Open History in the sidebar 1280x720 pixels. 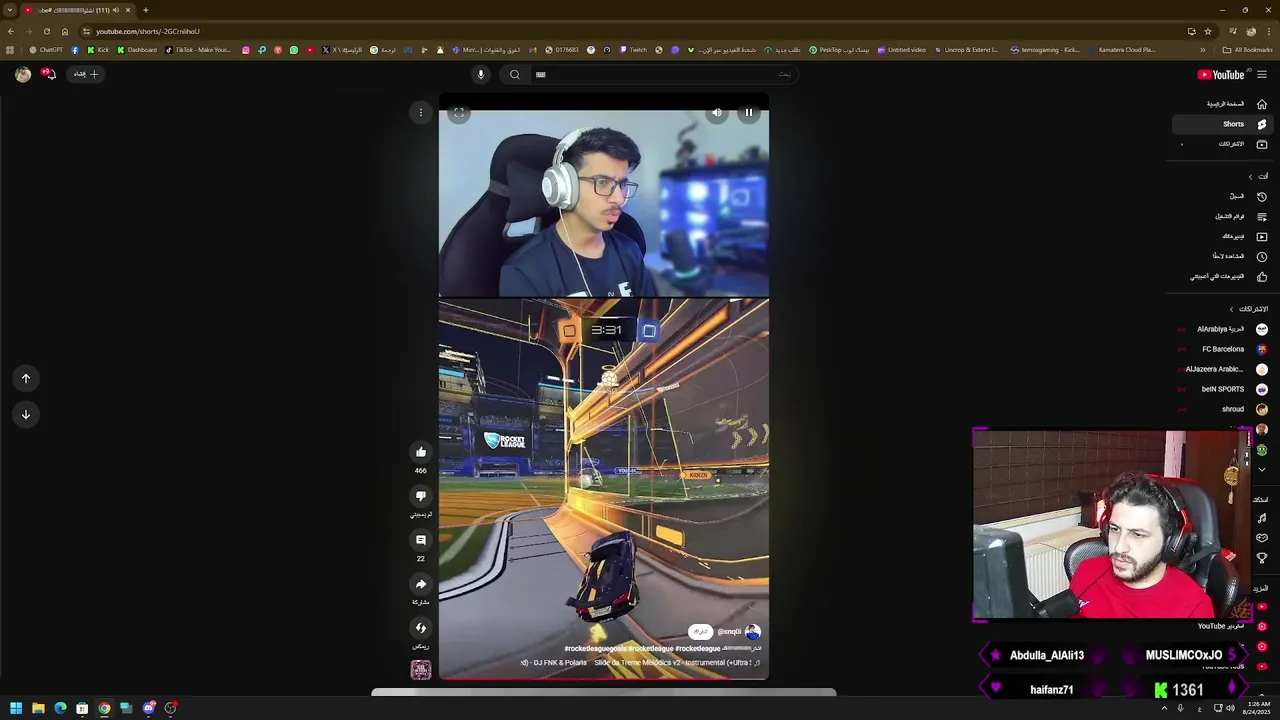tap(1221, 196)
